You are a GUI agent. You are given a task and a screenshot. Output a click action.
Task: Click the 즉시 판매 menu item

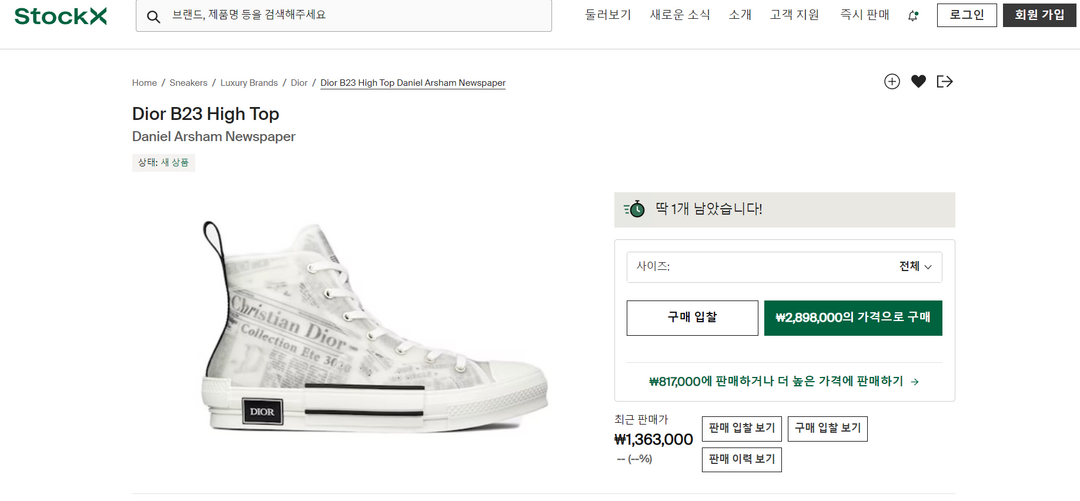(x=865, y=15)
